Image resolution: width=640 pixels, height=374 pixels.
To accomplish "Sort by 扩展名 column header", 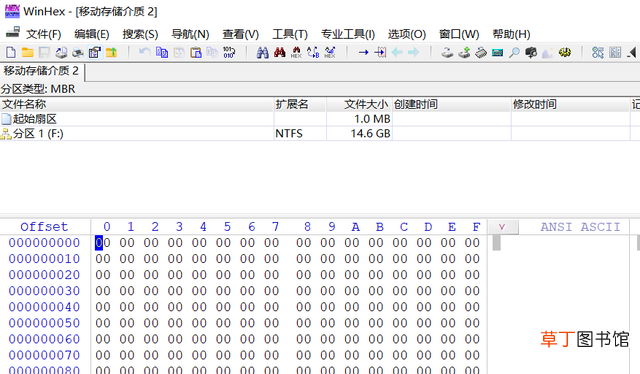I will 300,105.
